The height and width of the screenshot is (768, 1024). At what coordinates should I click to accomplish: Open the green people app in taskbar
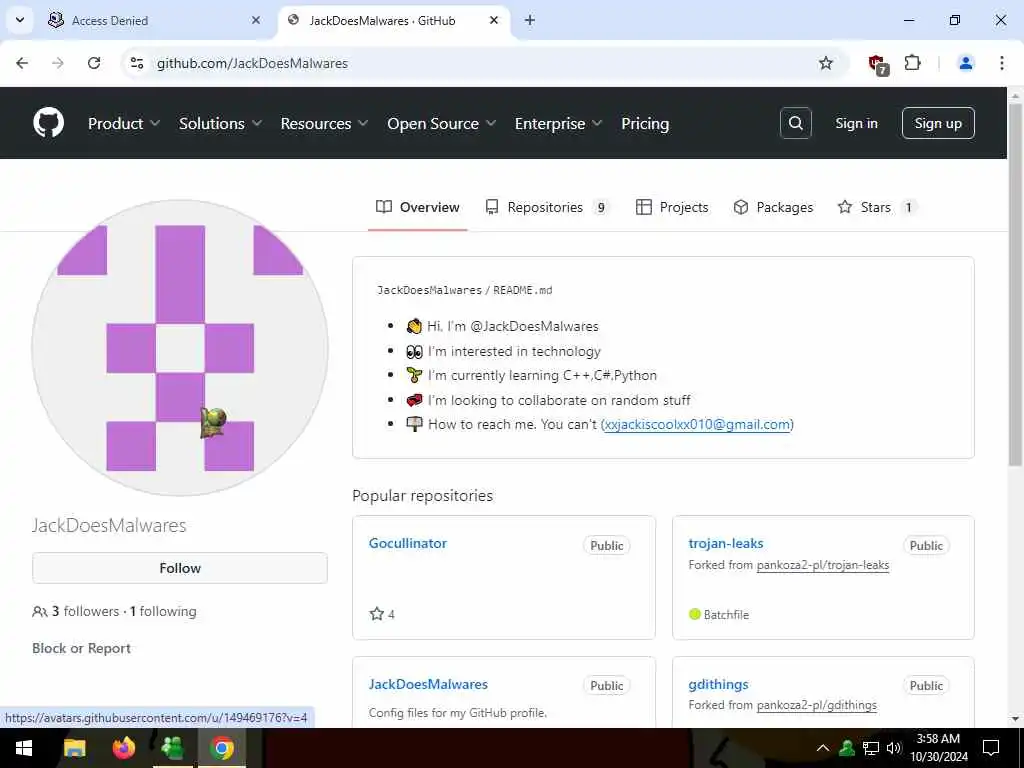pos(172,748)
